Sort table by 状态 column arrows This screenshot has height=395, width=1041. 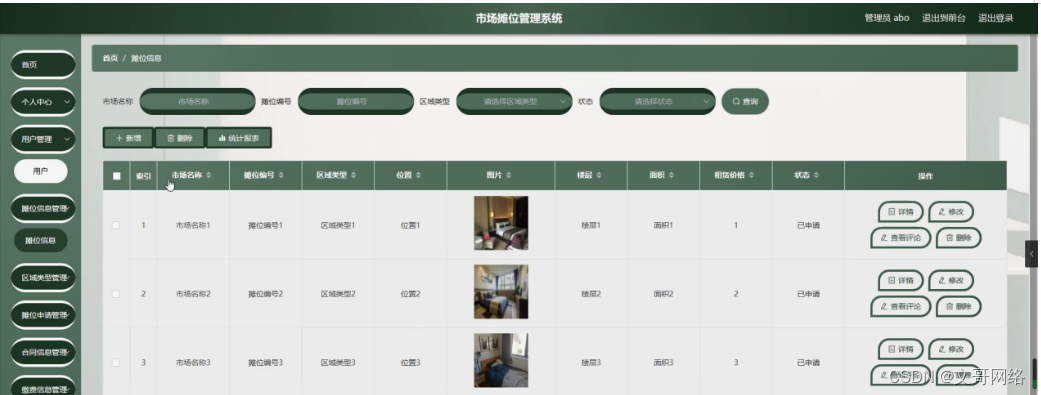pos(816,175)
